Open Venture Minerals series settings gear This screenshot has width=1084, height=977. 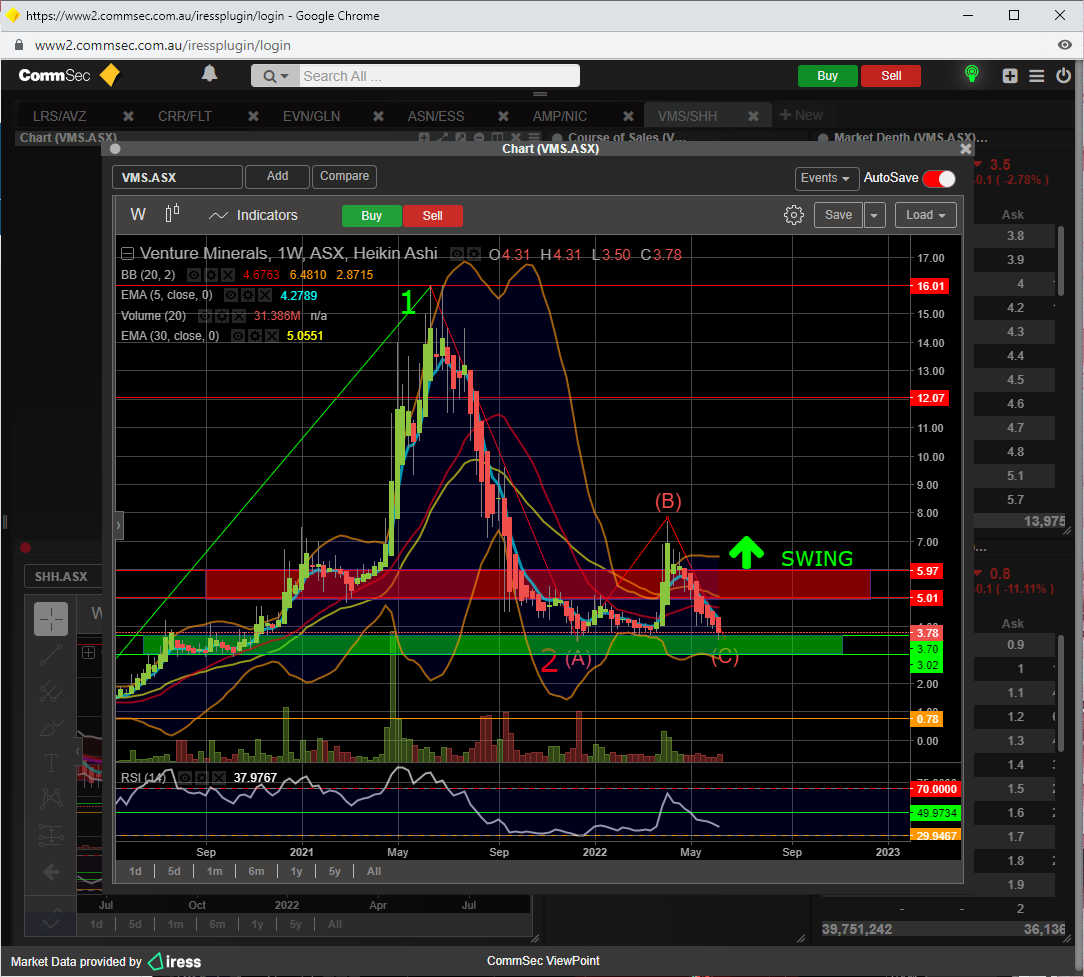click(x=474, y=254)
